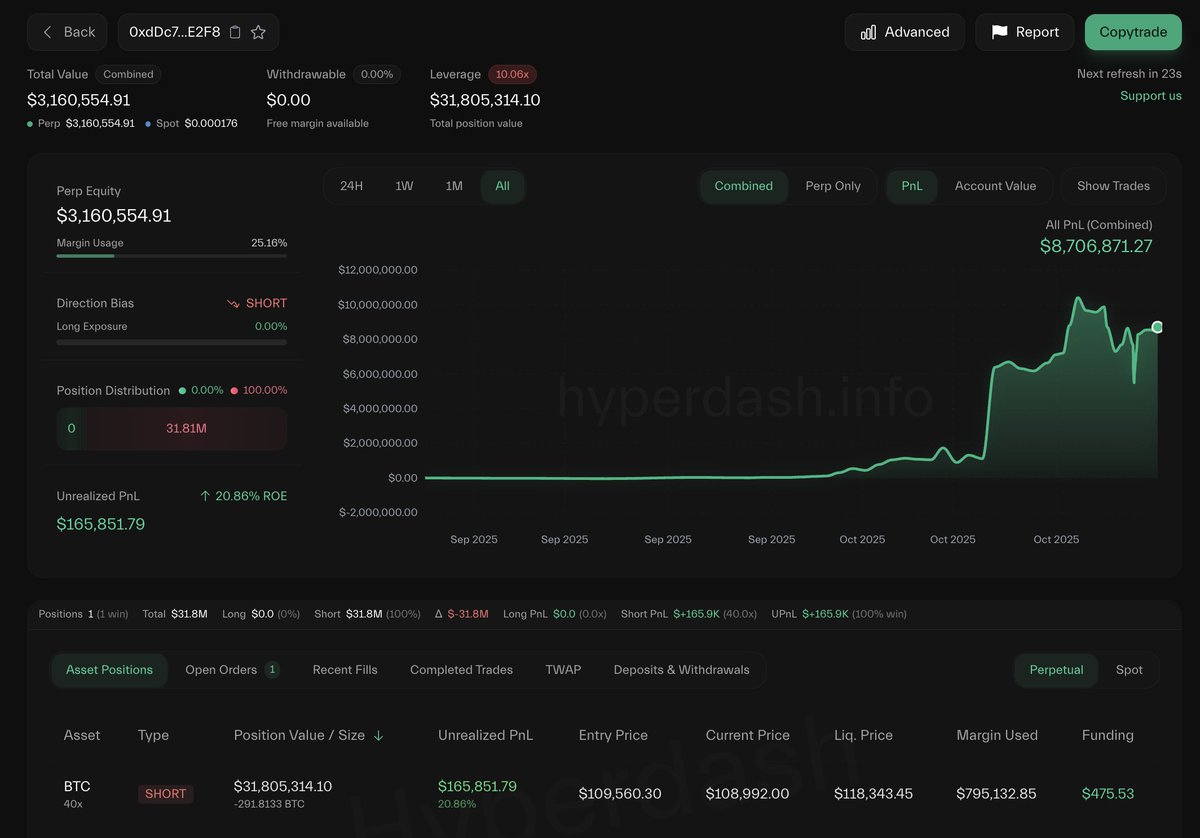
Task: Select the 24H time range
Action: click(x=351, y=186)
